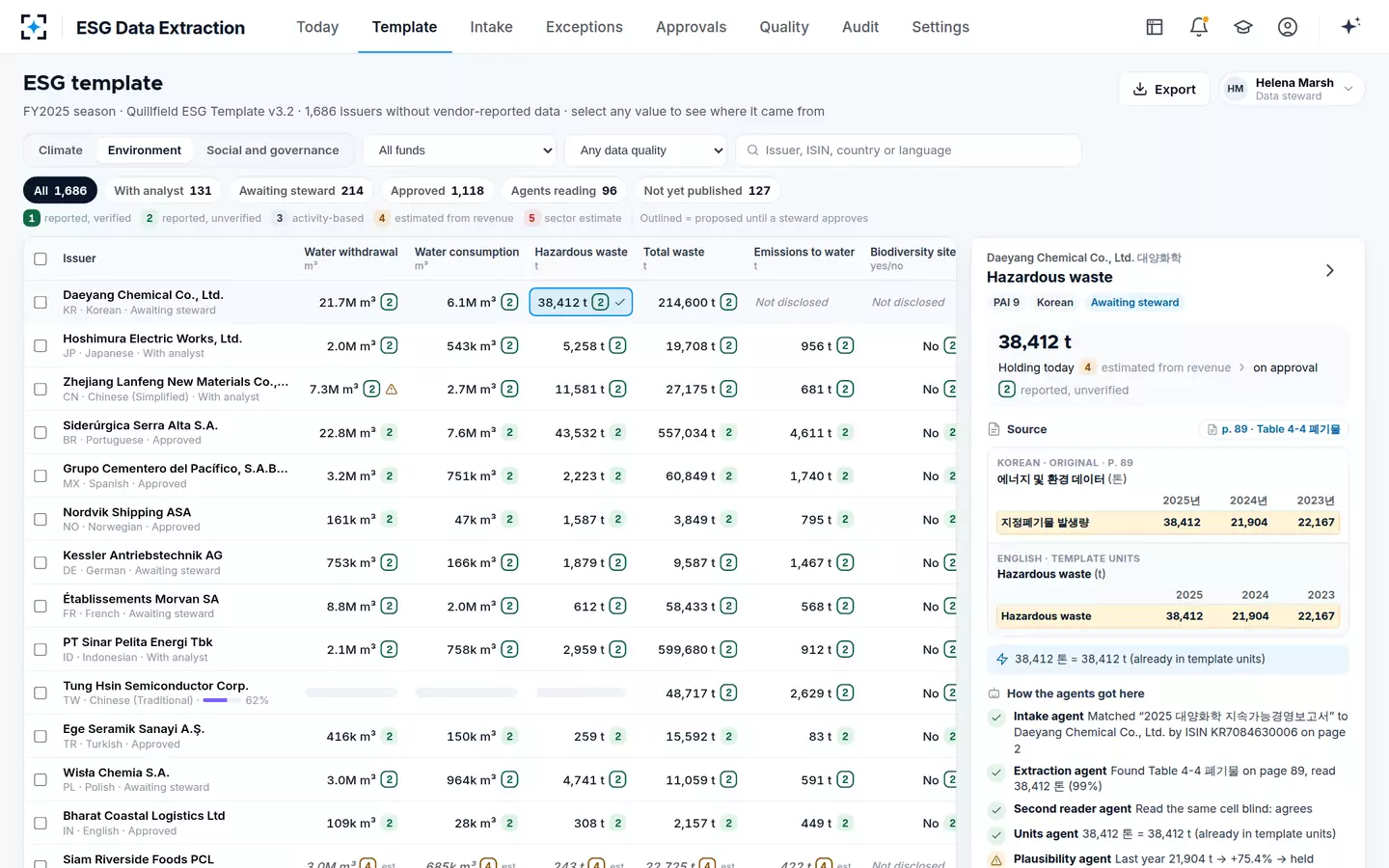The height and width of the screenshot is (868, 1389).
Task: Expand the Helena Marsh user menu
Action: 1292,89
